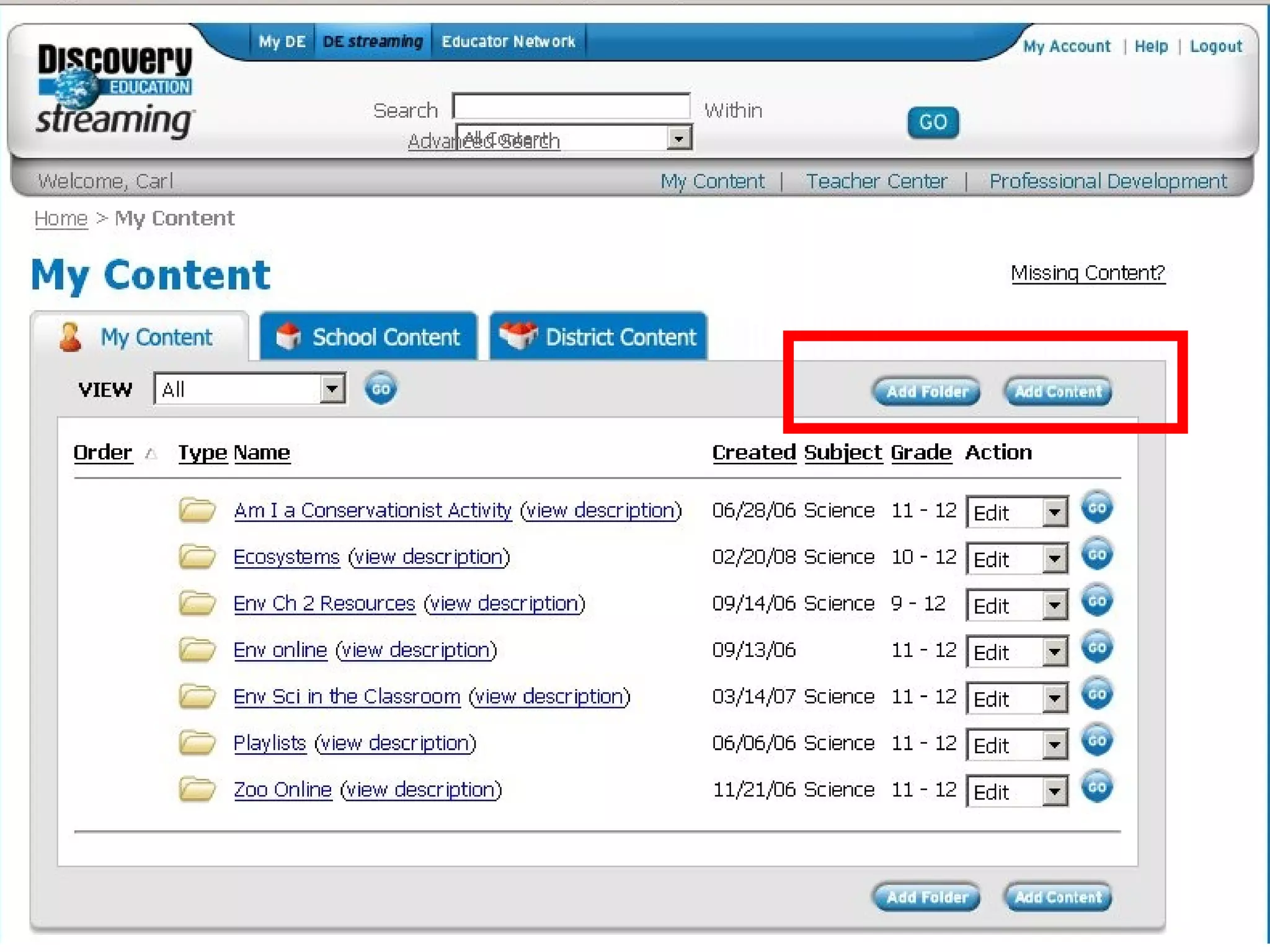Click the Discovery Education streaming logo
Image resolution: width=1270 pixels, height=952 pixels.
115,90
